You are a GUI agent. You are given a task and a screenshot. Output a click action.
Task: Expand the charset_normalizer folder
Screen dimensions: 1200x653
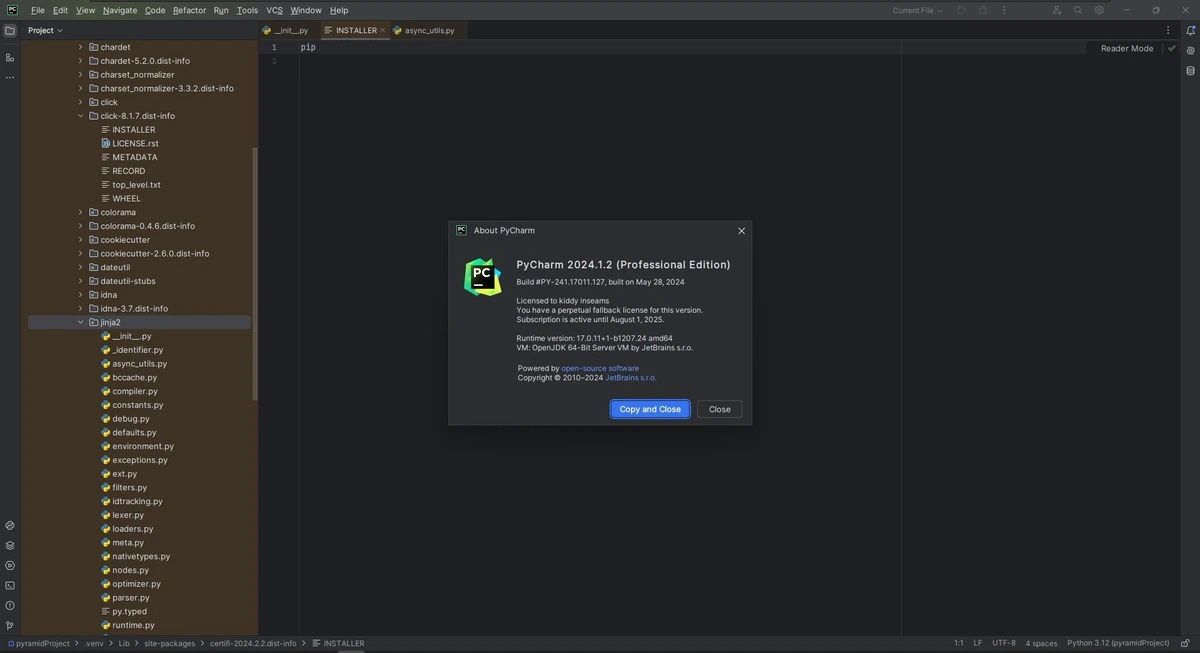point(81,74)
